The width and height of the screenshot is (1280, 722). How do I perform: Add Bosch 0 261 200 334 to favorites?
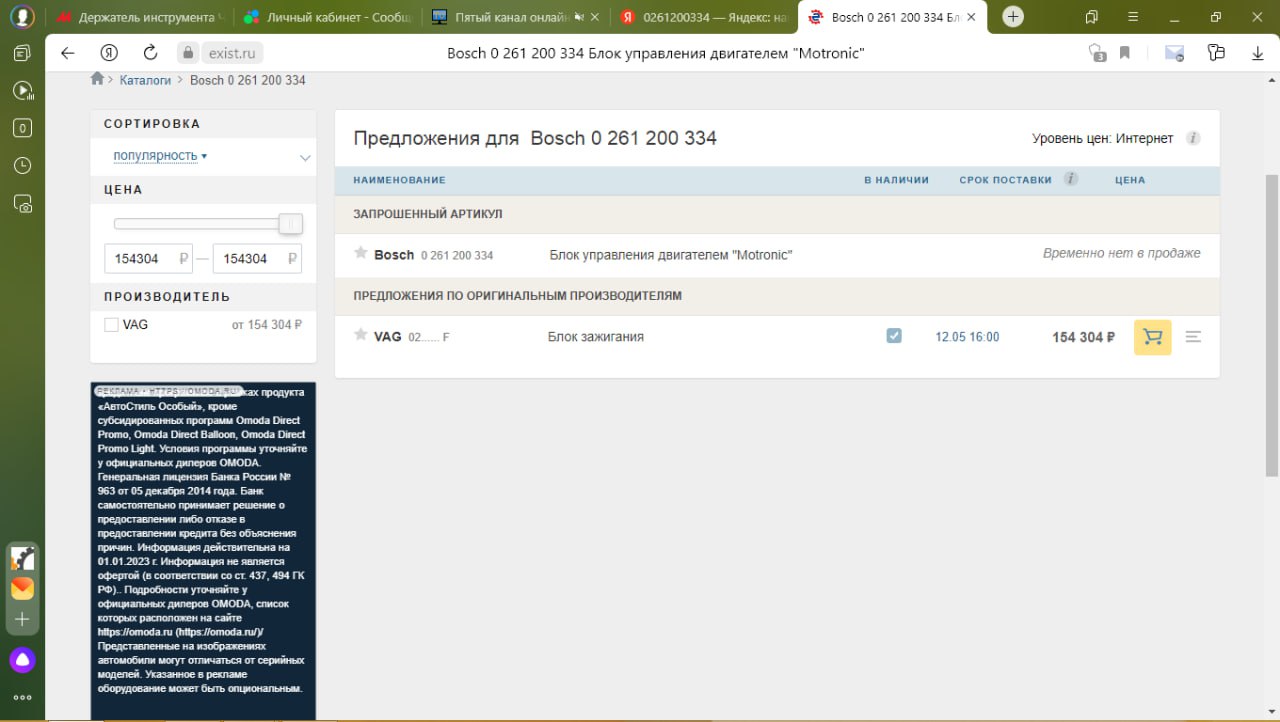pos(361,253)
